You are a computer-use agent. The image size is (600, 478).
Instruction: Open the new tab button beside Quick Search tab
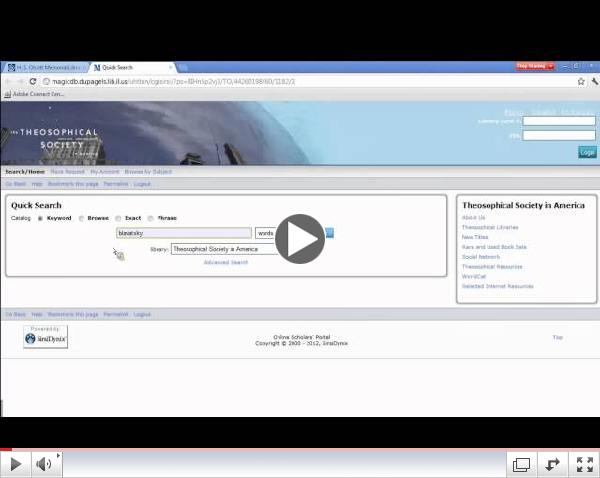click(x=183, y=68)
